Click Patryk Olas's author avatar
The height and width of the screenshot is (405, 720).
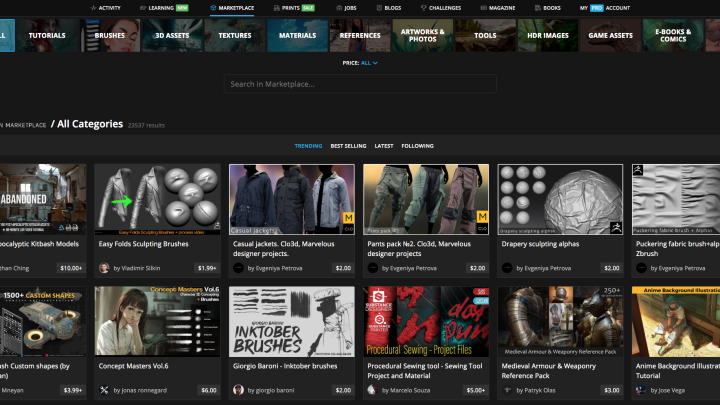click(x=507, y=390)
